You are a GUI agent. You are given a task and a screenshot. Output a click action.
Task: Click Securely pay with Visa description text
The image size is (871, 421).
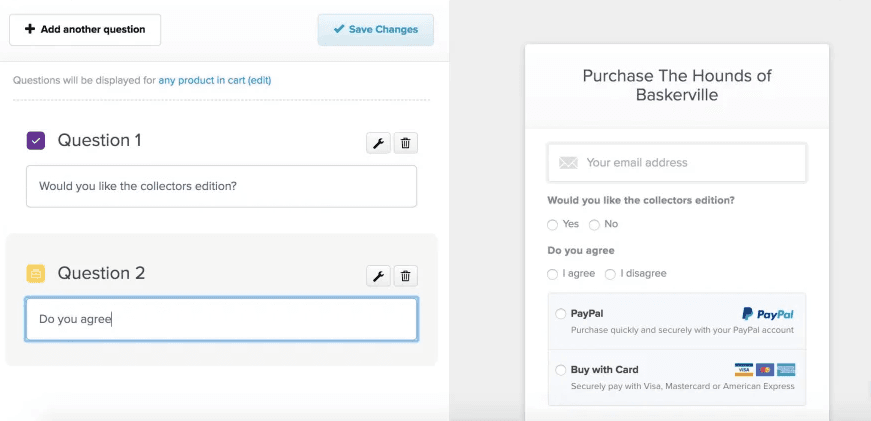(x=683, y=386)
